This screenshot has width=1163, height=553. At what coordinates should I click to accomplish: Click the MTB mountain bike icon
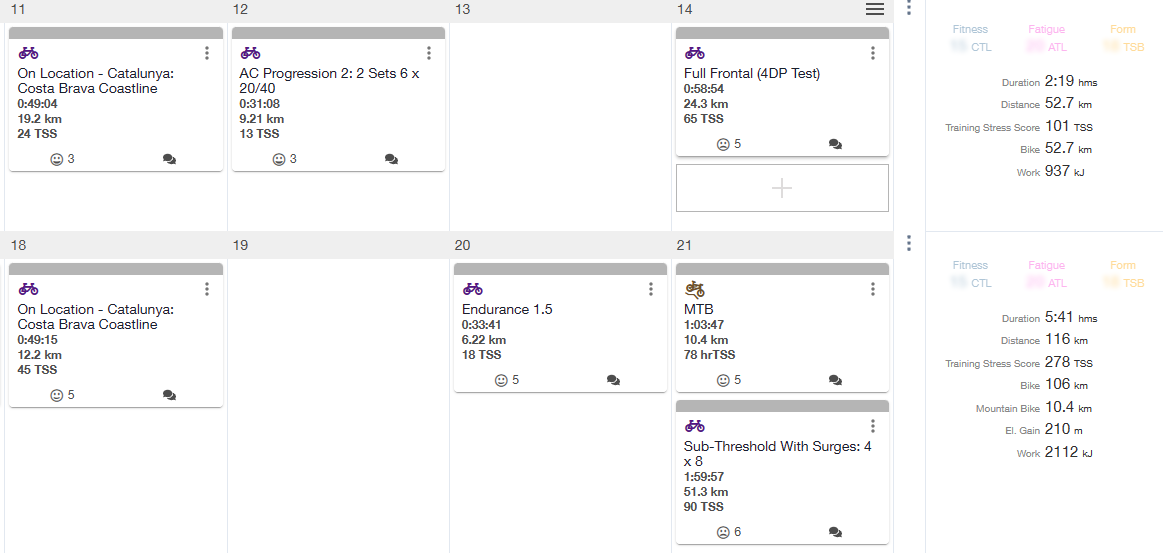pyautogui.click(x=695, y=288)
